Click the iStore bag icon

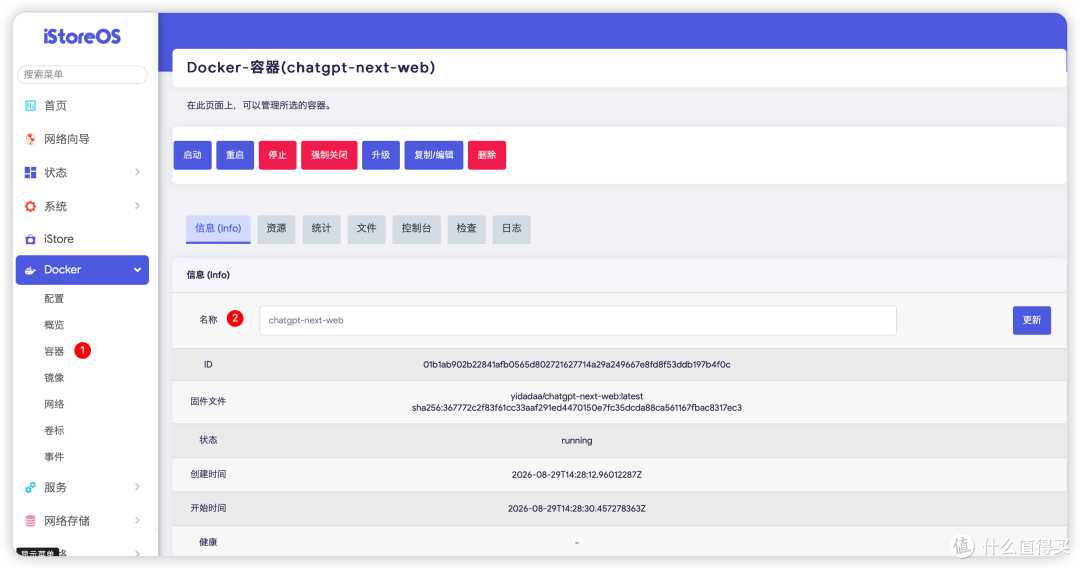(30, 239)
